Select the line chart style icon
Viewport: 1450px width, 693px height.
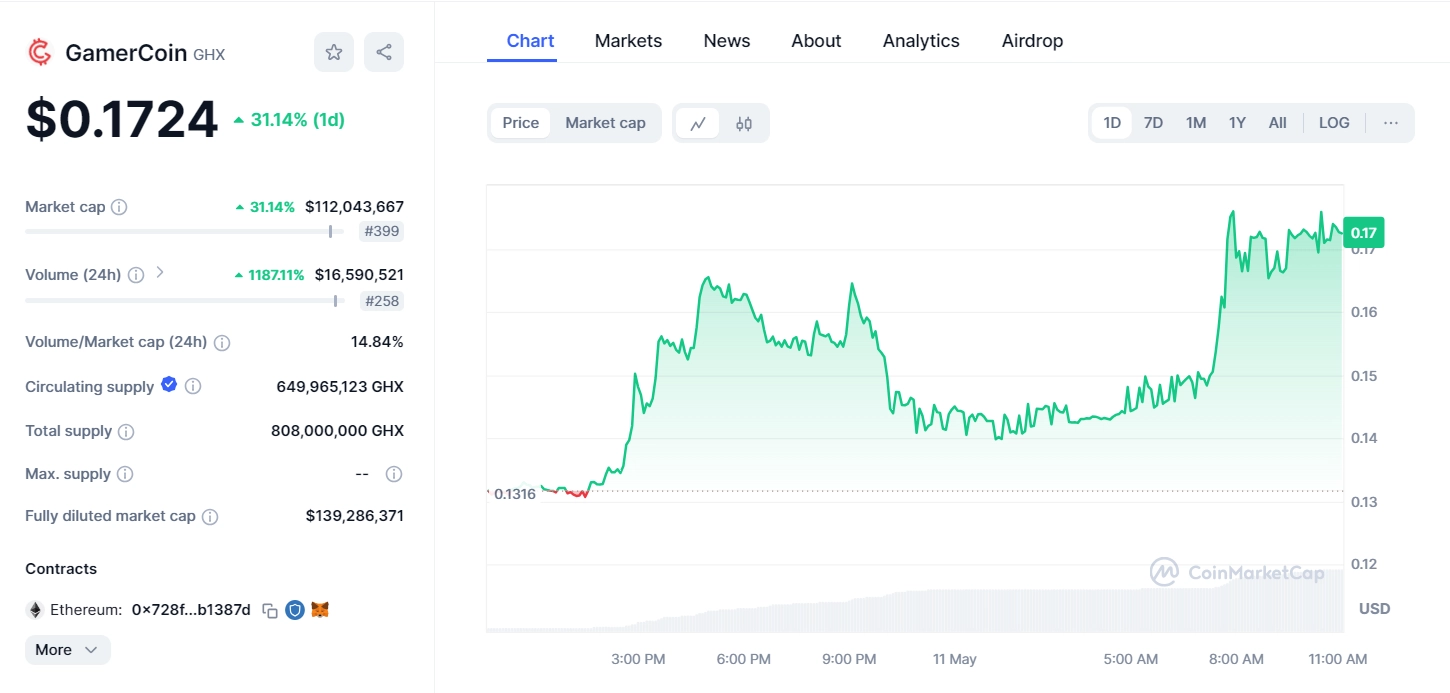[697, 122]
